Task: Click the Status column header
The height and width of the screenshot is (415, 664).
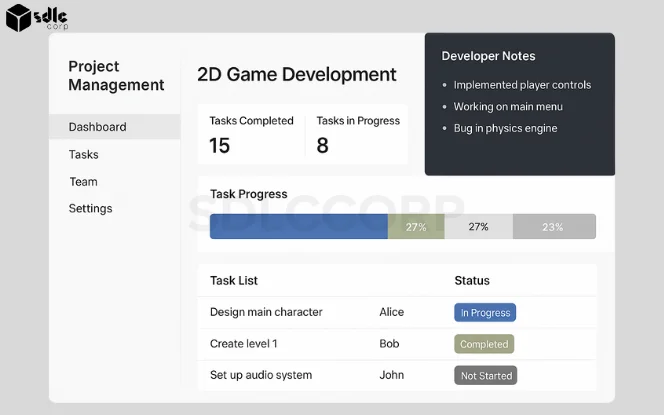Action: click(x=472, y=280)
